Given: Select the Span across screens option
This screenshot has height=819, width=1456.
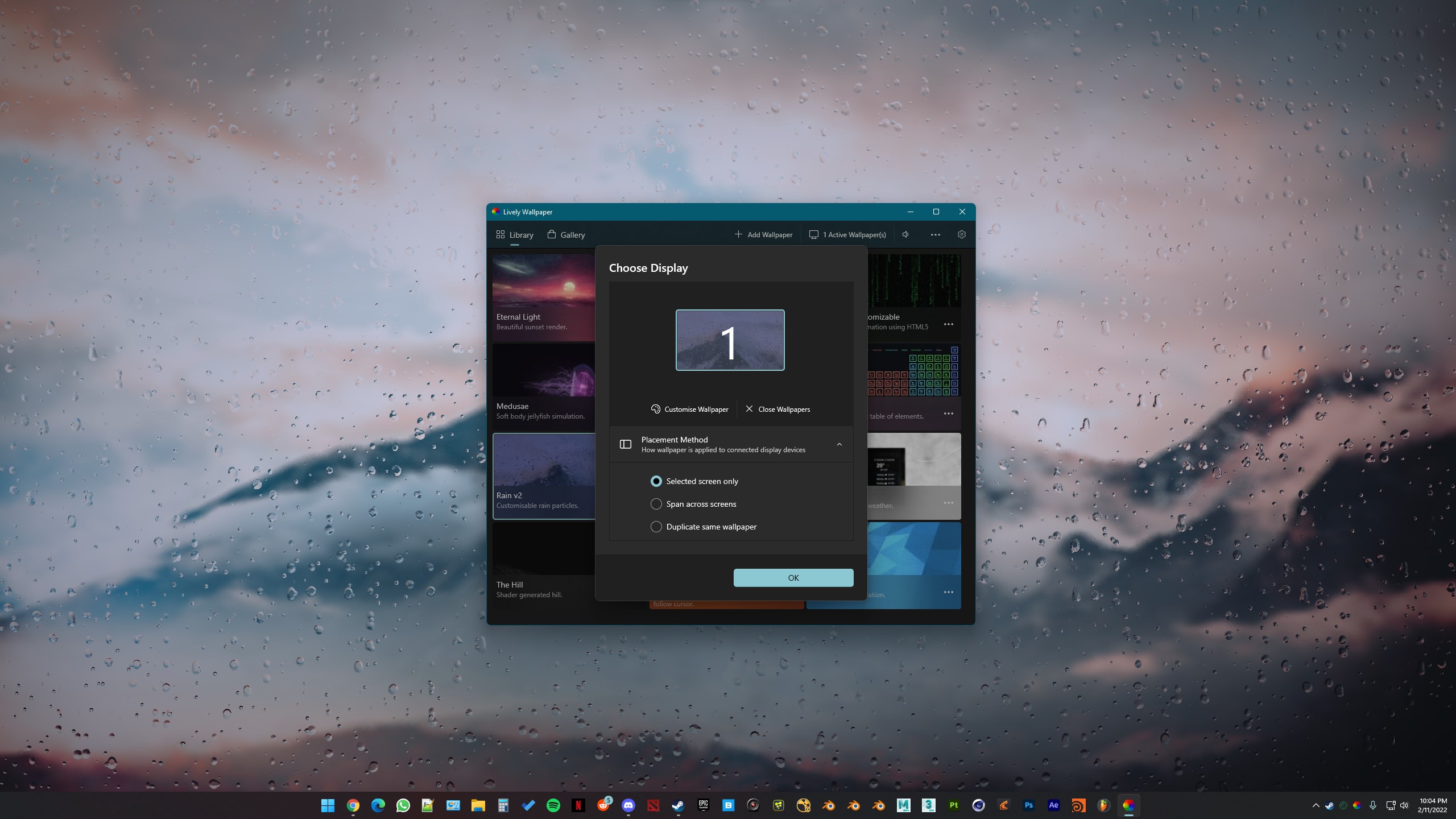Looking at the screenshot, I should click(x=656, y=504).
